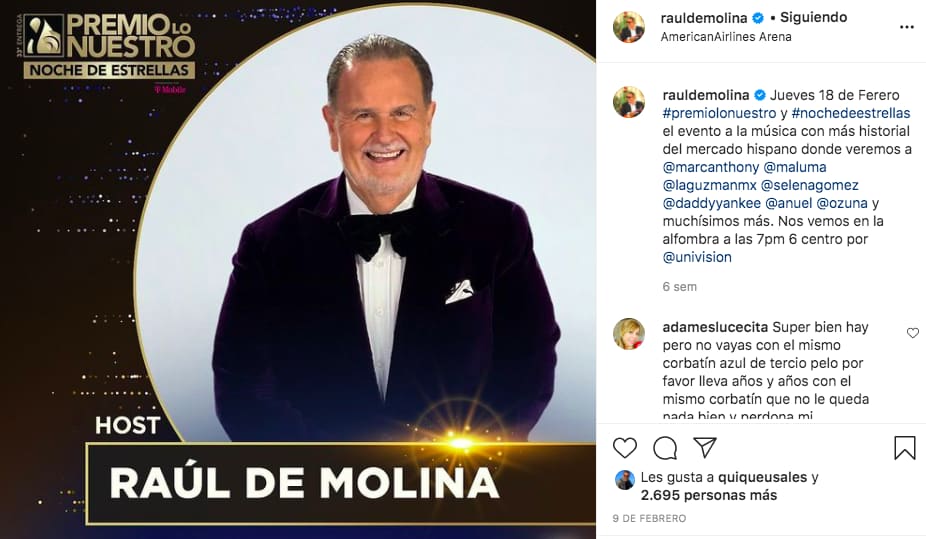Open the adameslucecita username link
The image size is (926, 539).
click(x=715, y=327)
